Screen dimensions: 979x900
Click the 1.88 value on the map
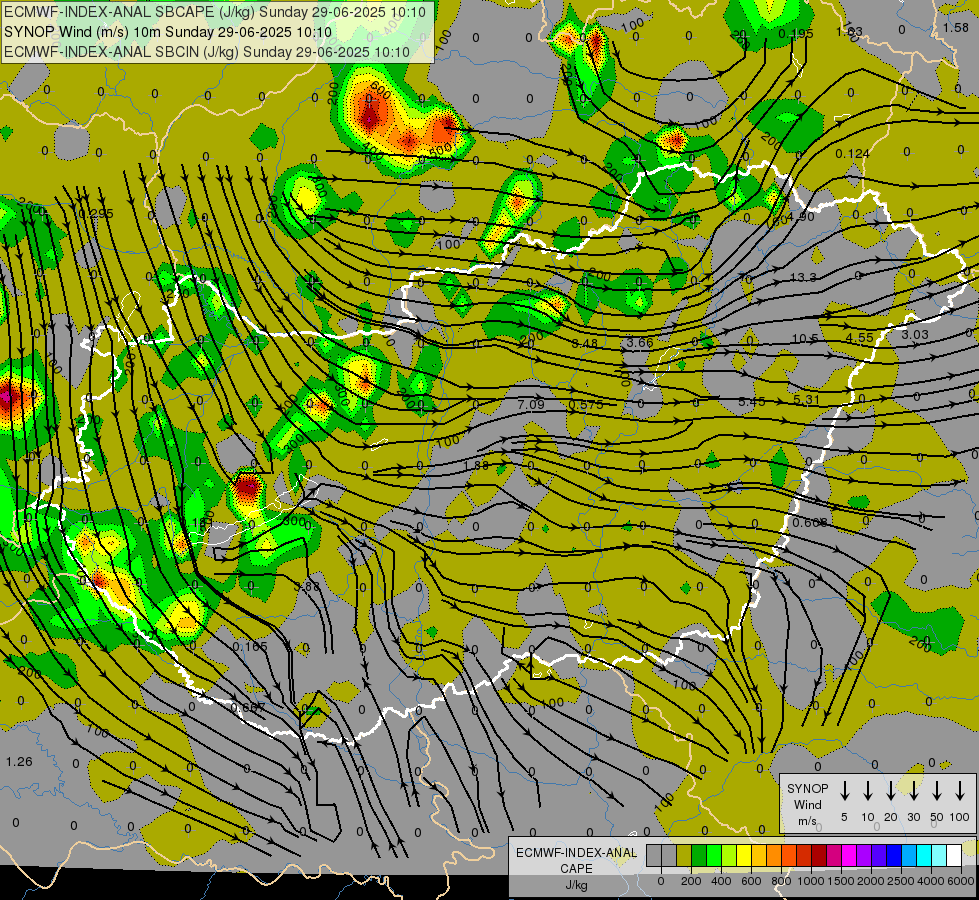coord(476,466)
